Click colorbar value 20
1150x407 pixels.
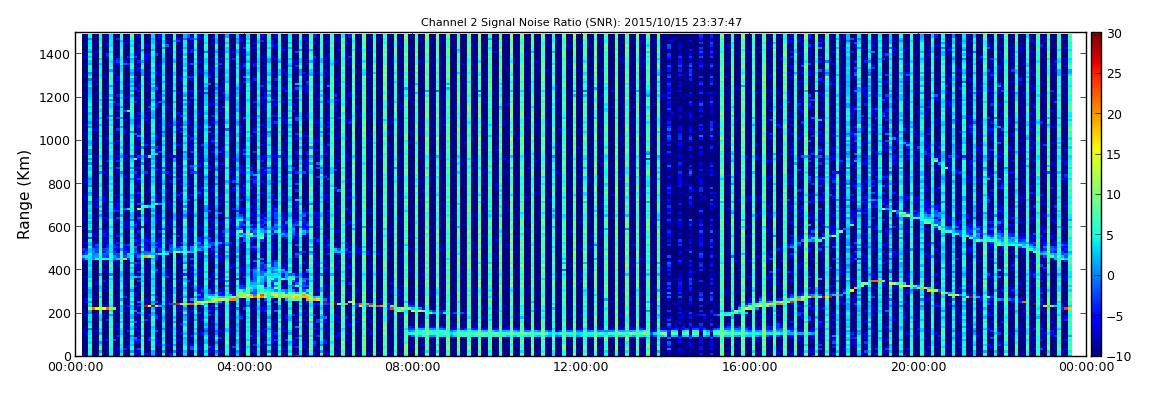(1115, 114)
